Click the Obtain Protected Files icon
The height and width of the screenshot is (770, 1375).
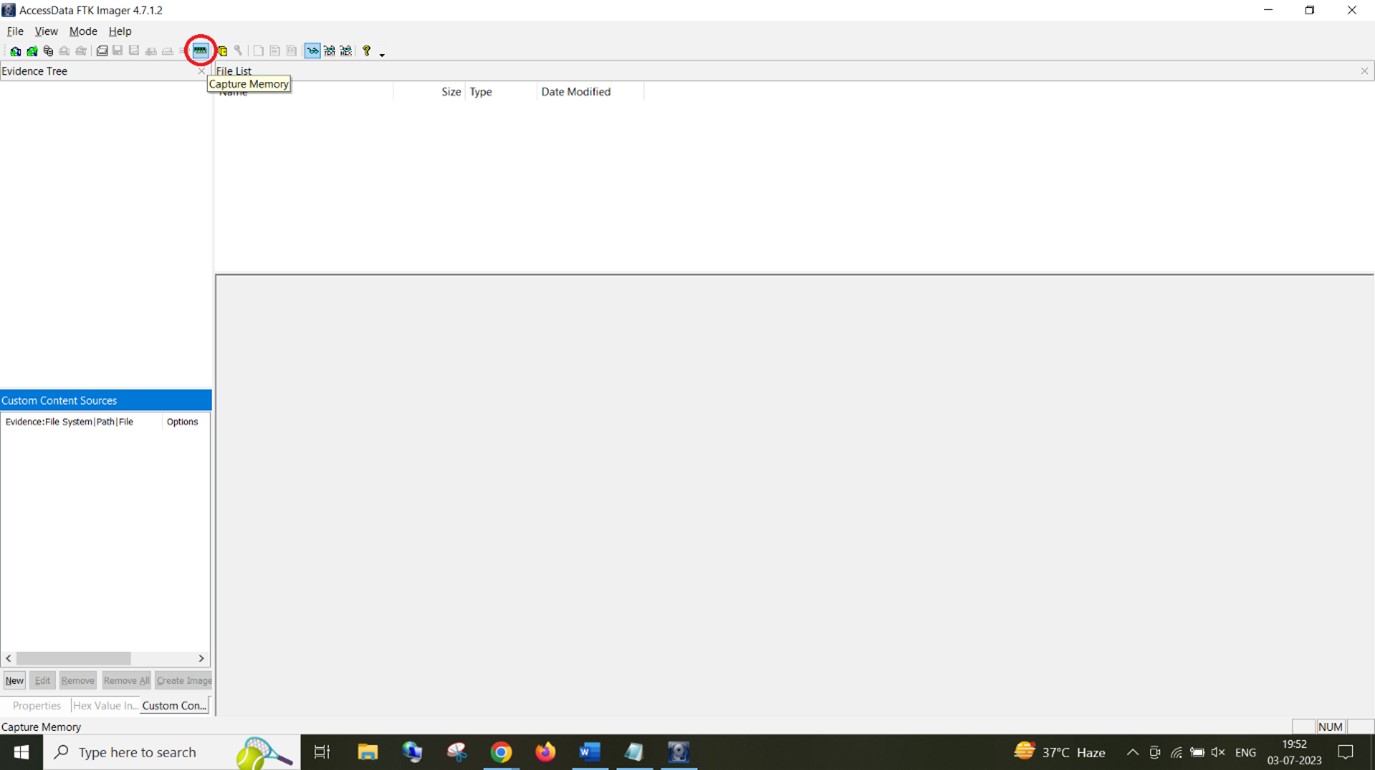(x=222, y=51)
